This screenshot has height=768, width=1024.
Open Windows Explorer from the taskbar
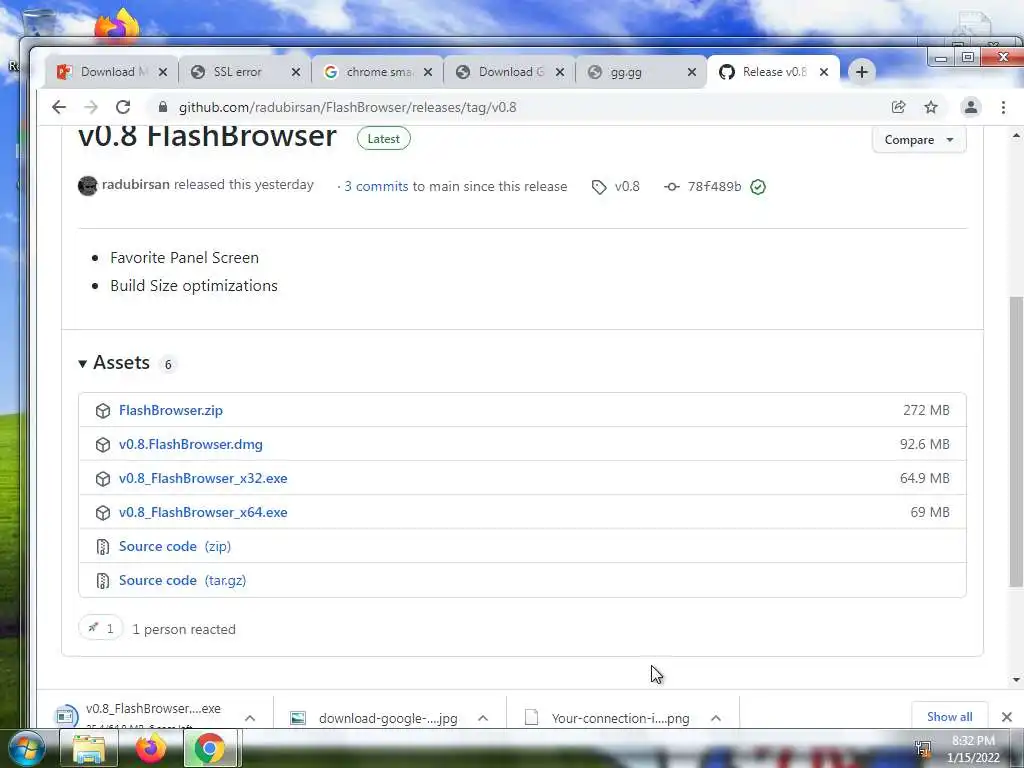pos(89,748)
